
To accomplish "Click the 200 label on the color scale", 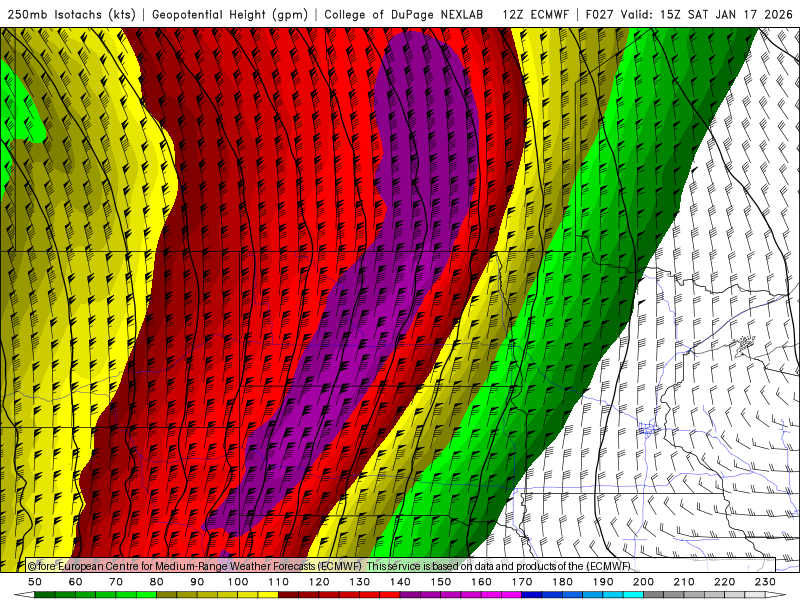I will pyautogui.click(x=643, y=582).
